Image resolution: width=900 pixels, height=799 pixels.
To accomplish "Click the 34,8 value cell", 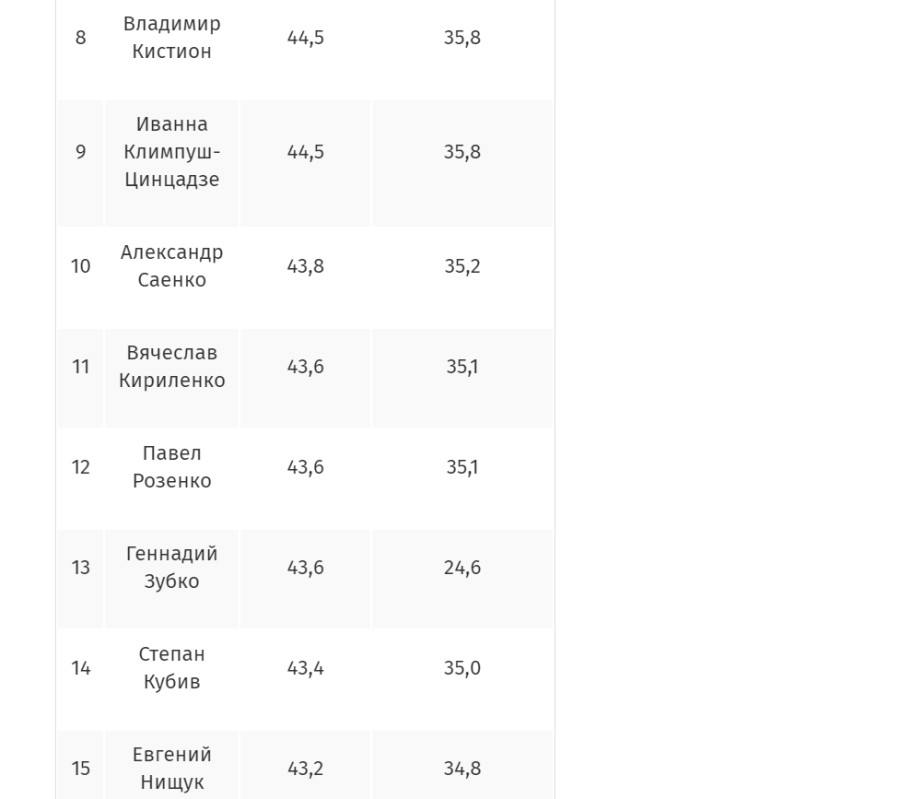I will tap(462, 768).
